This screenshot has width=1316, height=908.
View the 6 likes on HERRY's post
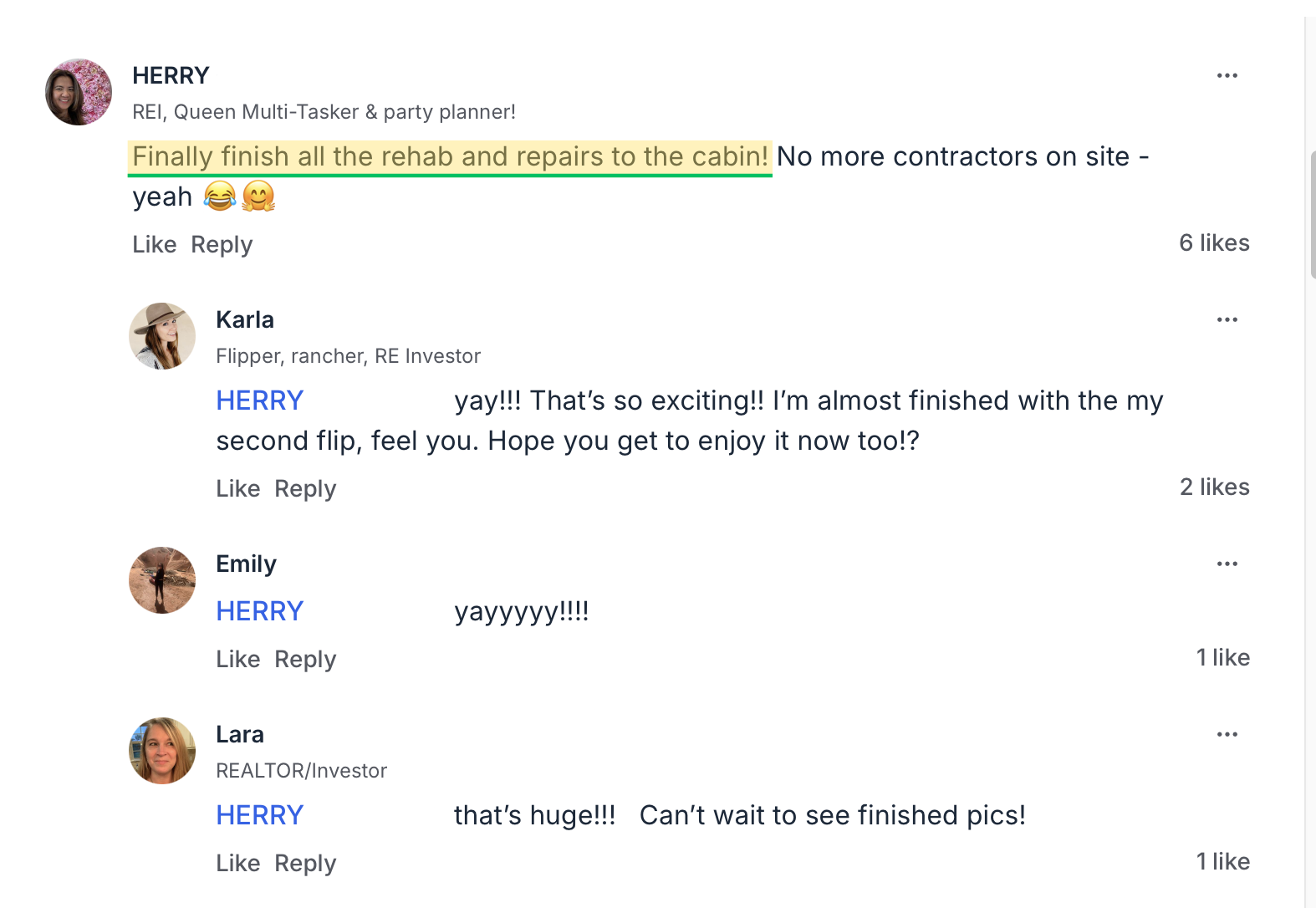coord(1214,242)
